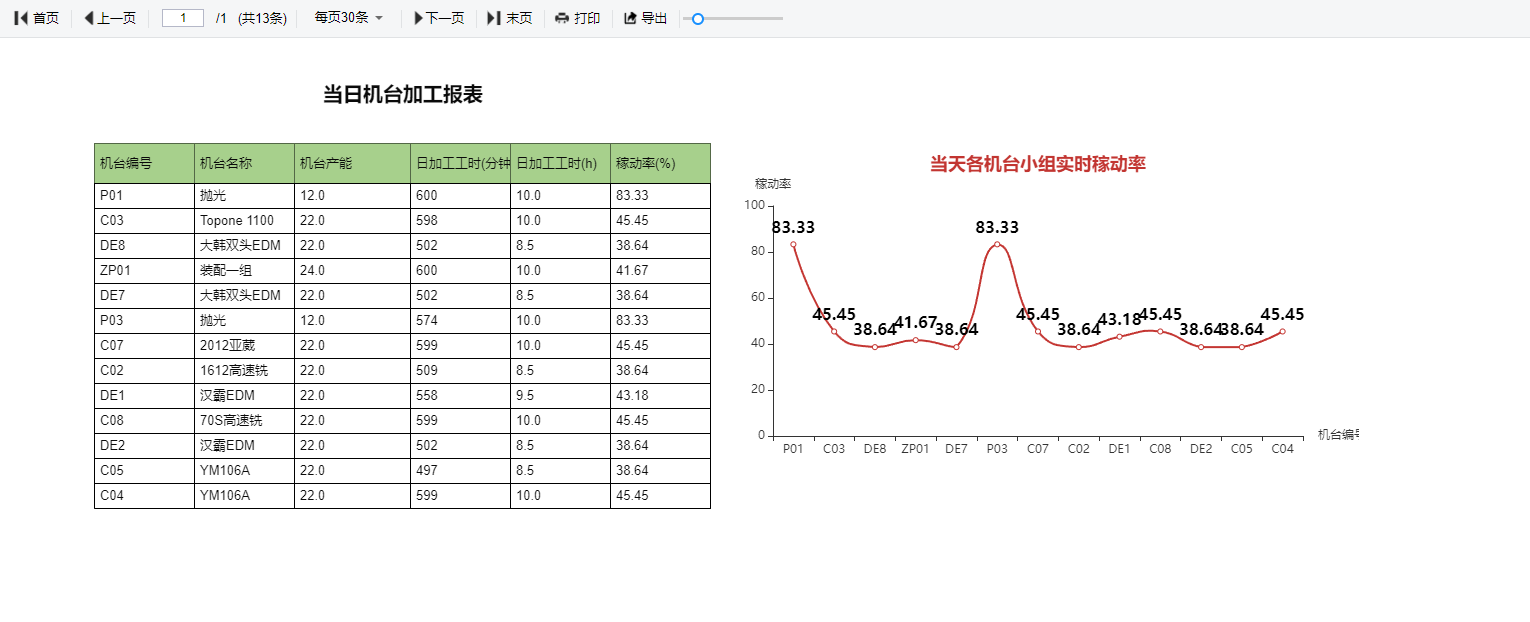1530x622 pixels.
Task: Click the chart data point above P03
Action: [x=997, y=244]
